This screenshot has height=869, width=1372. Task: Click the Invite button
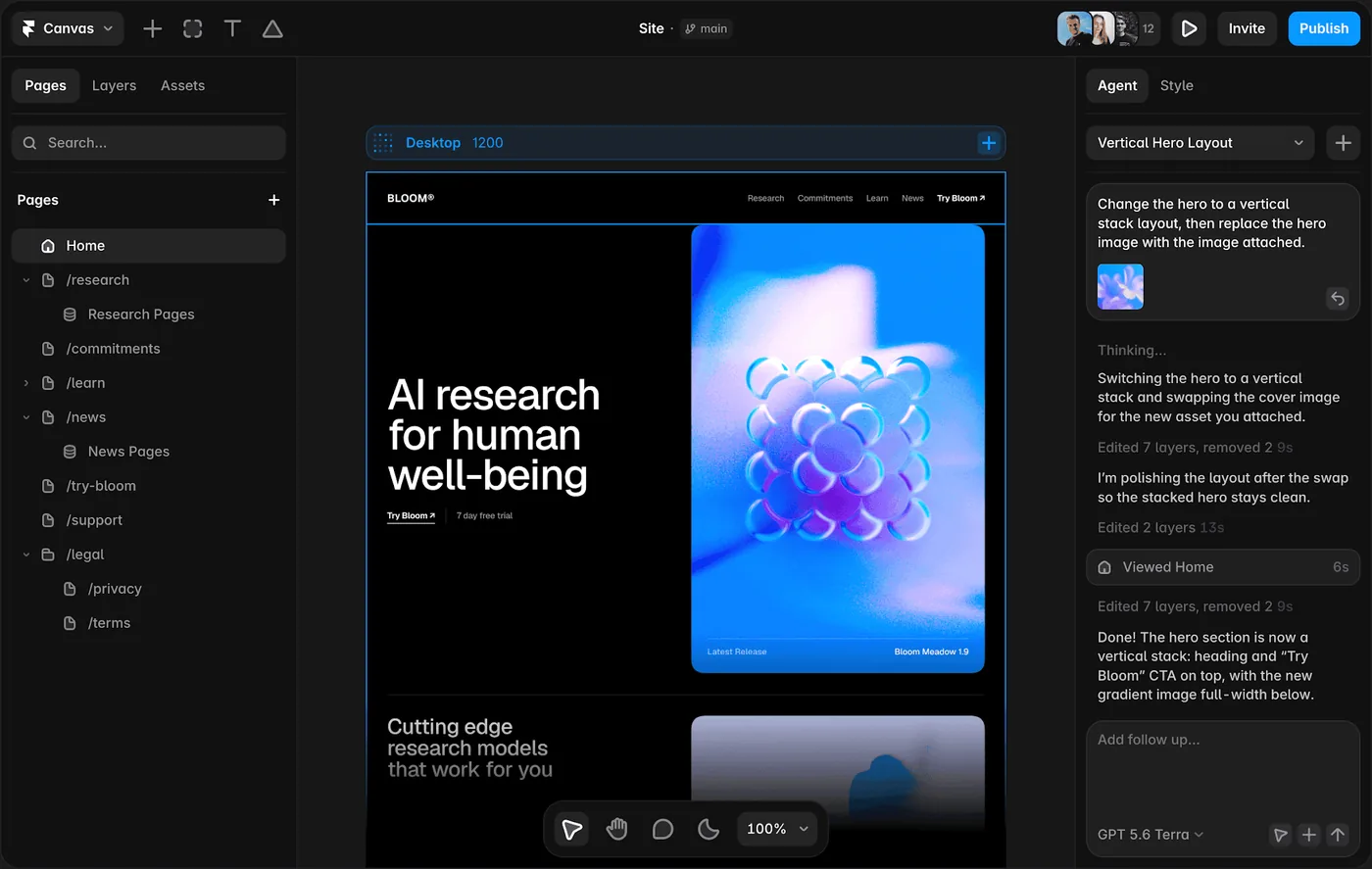click(x=1247, y=28)
